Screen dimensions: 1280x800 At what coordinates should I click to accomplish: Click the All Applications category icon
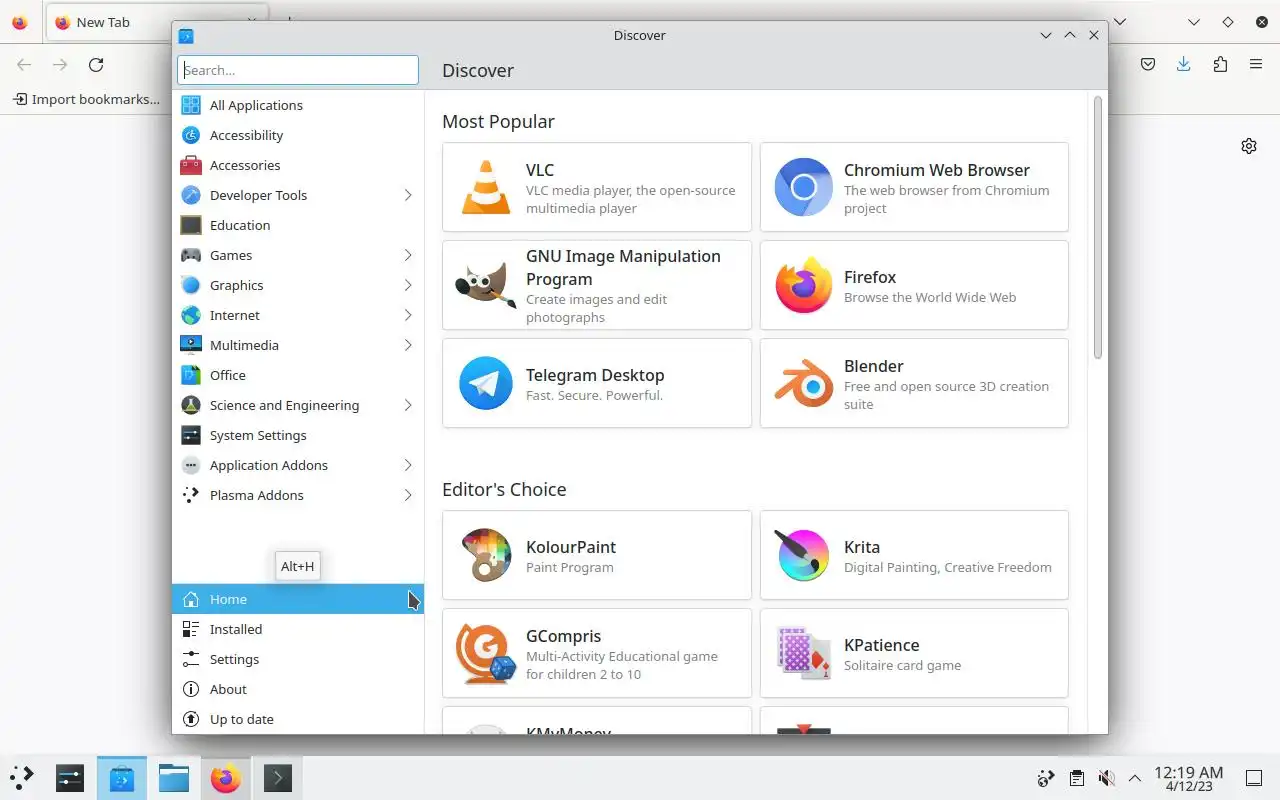click(191, 105)
